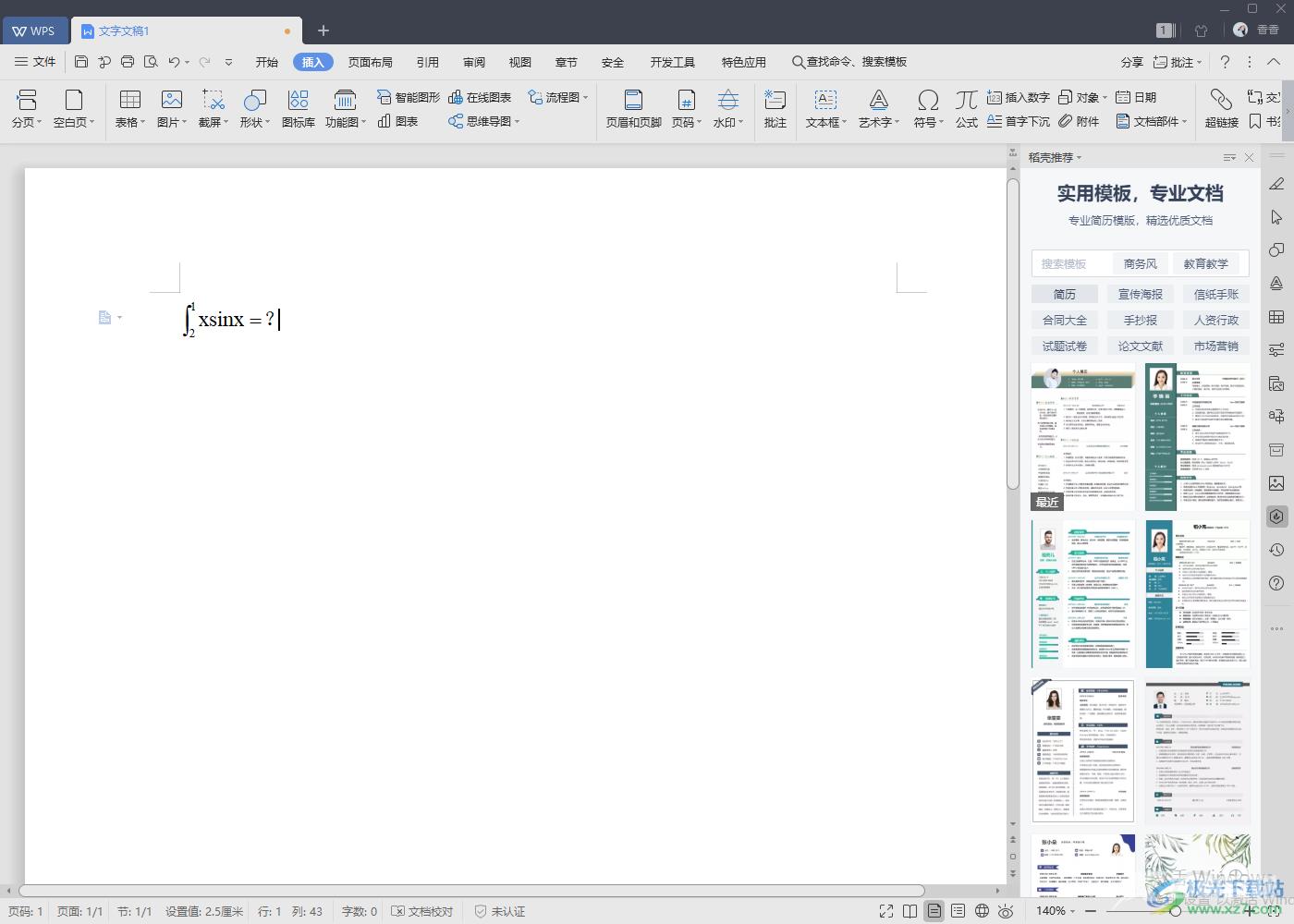Switch to page layout view
Image resolution: width=1294 pixels, height=924 pixels.
934,911
